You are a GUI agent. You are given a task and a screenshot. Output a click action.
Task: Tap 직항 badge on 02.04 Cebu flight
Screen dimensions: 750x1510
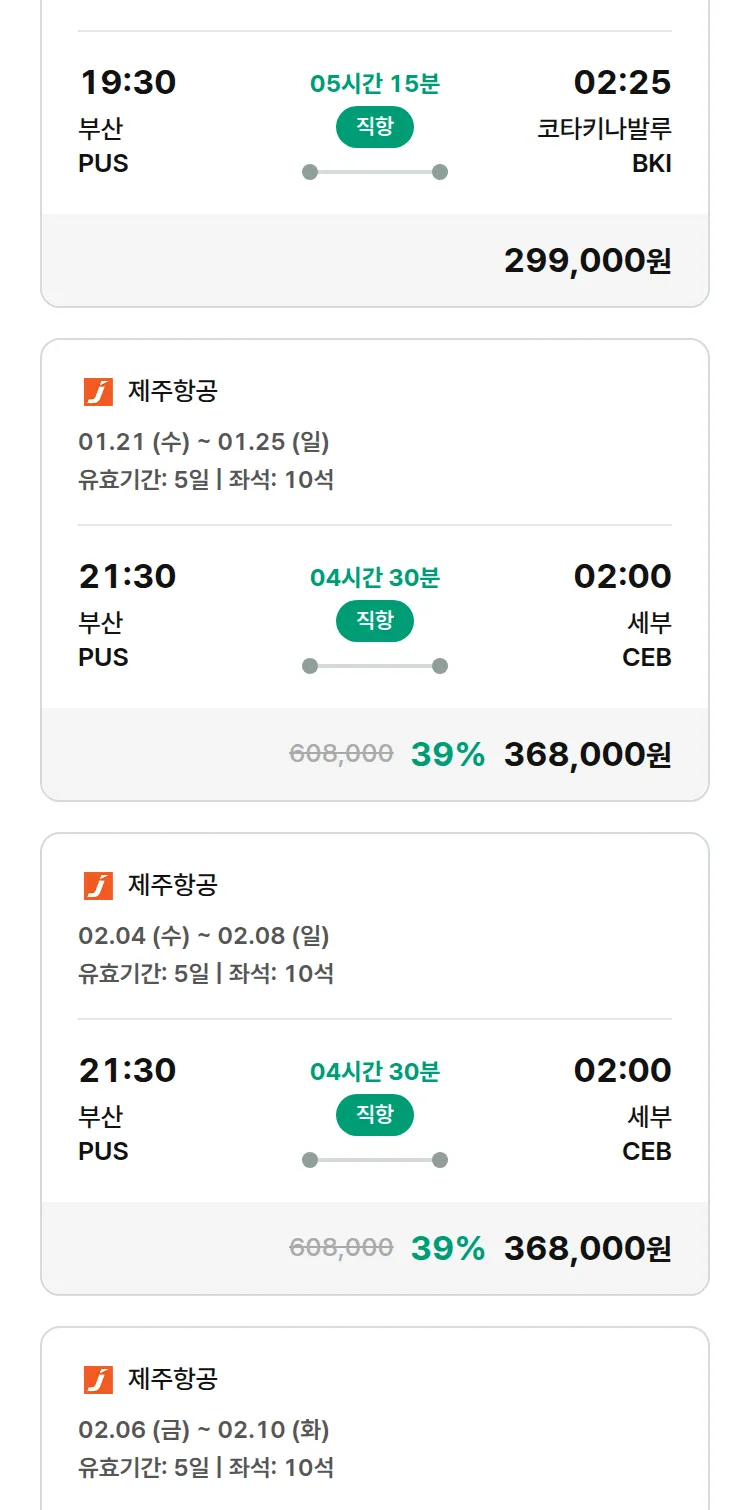click(x=374, y=1115)
